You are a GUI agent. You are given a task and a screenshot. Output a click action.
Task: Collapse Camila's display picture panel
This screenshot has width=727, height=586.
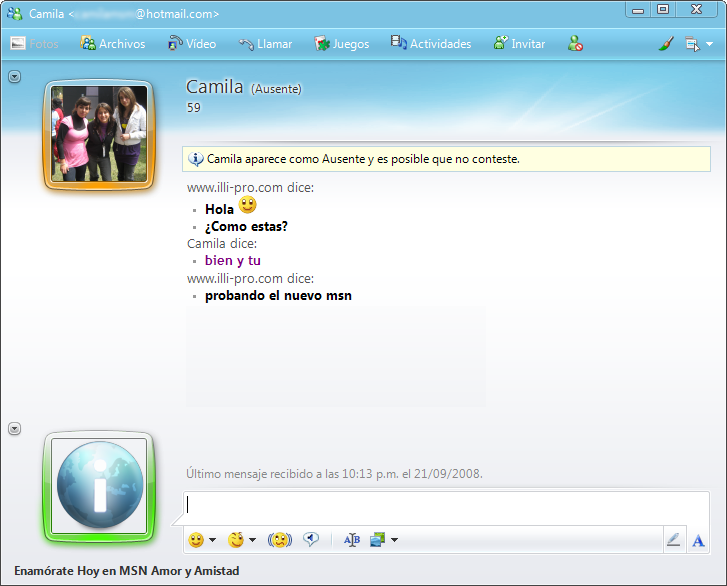click(x=14, y=77)
